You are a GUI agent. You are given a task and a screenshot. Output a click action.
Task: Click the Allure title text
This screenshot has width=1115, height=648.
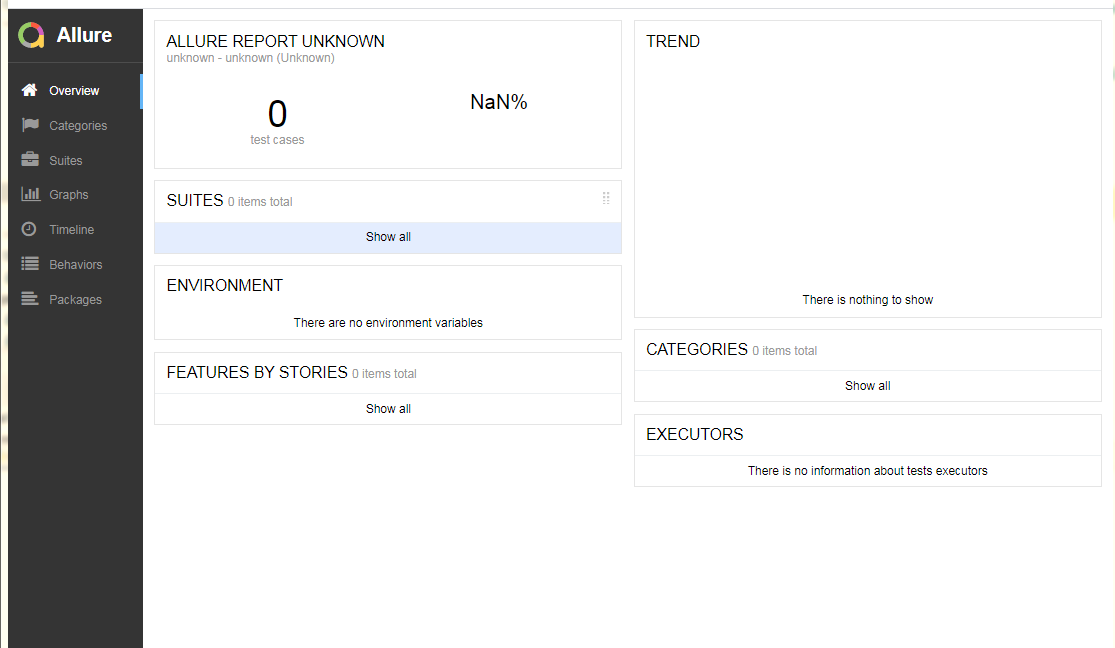pos(84,35)
